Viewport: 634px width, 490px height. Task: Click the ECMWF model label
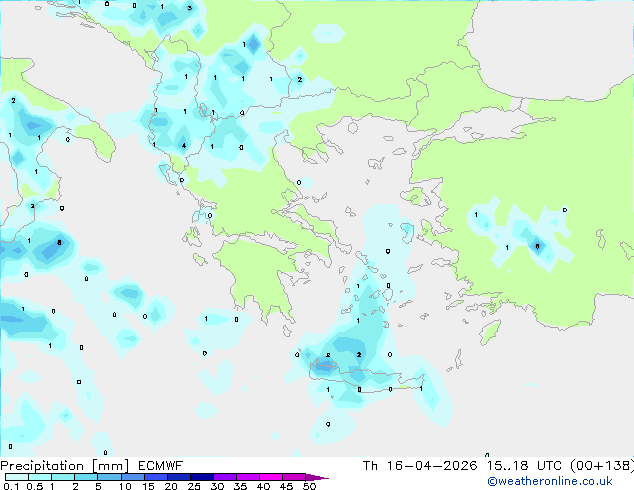(161, 466)
